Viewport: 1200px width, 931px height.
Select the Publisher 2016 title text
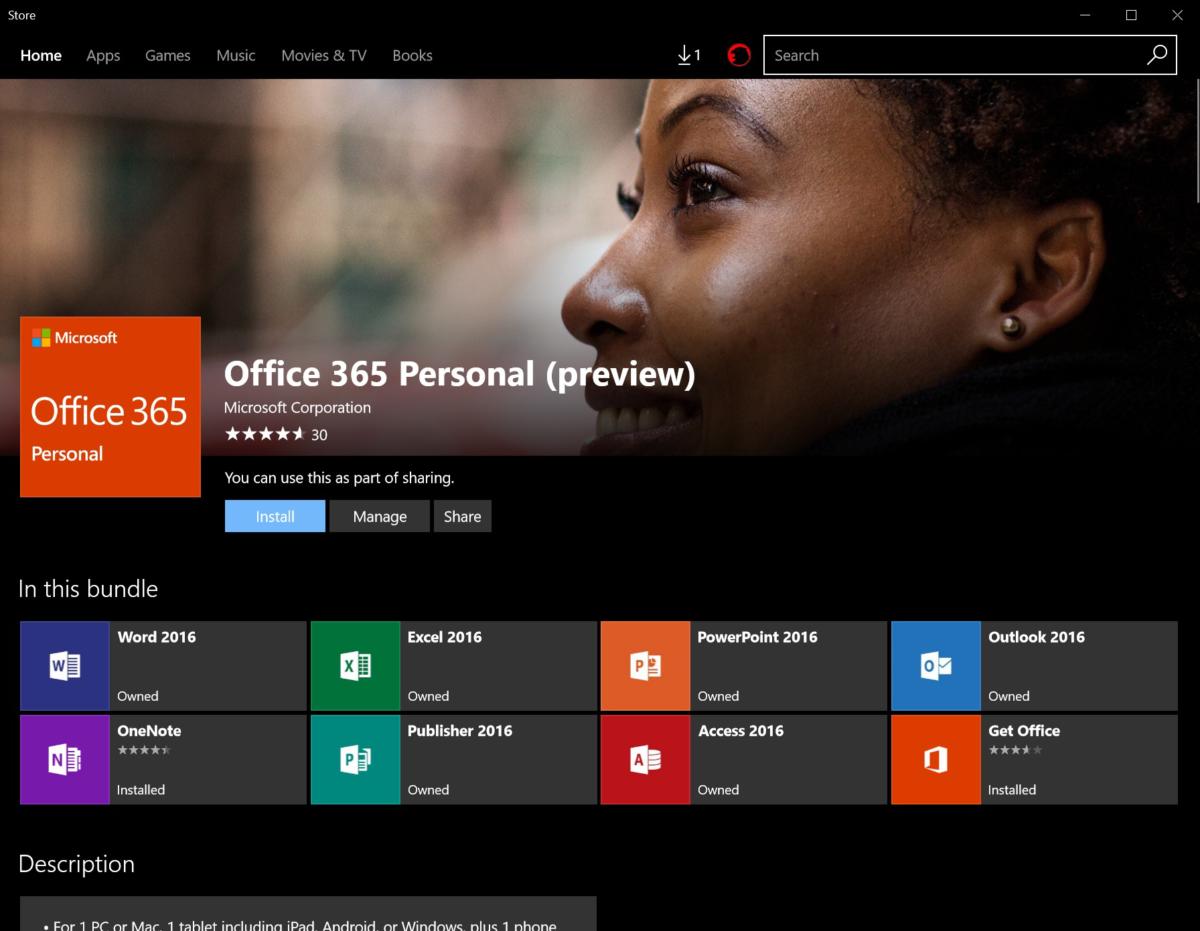pyautogui.click(x=460, y=731)
